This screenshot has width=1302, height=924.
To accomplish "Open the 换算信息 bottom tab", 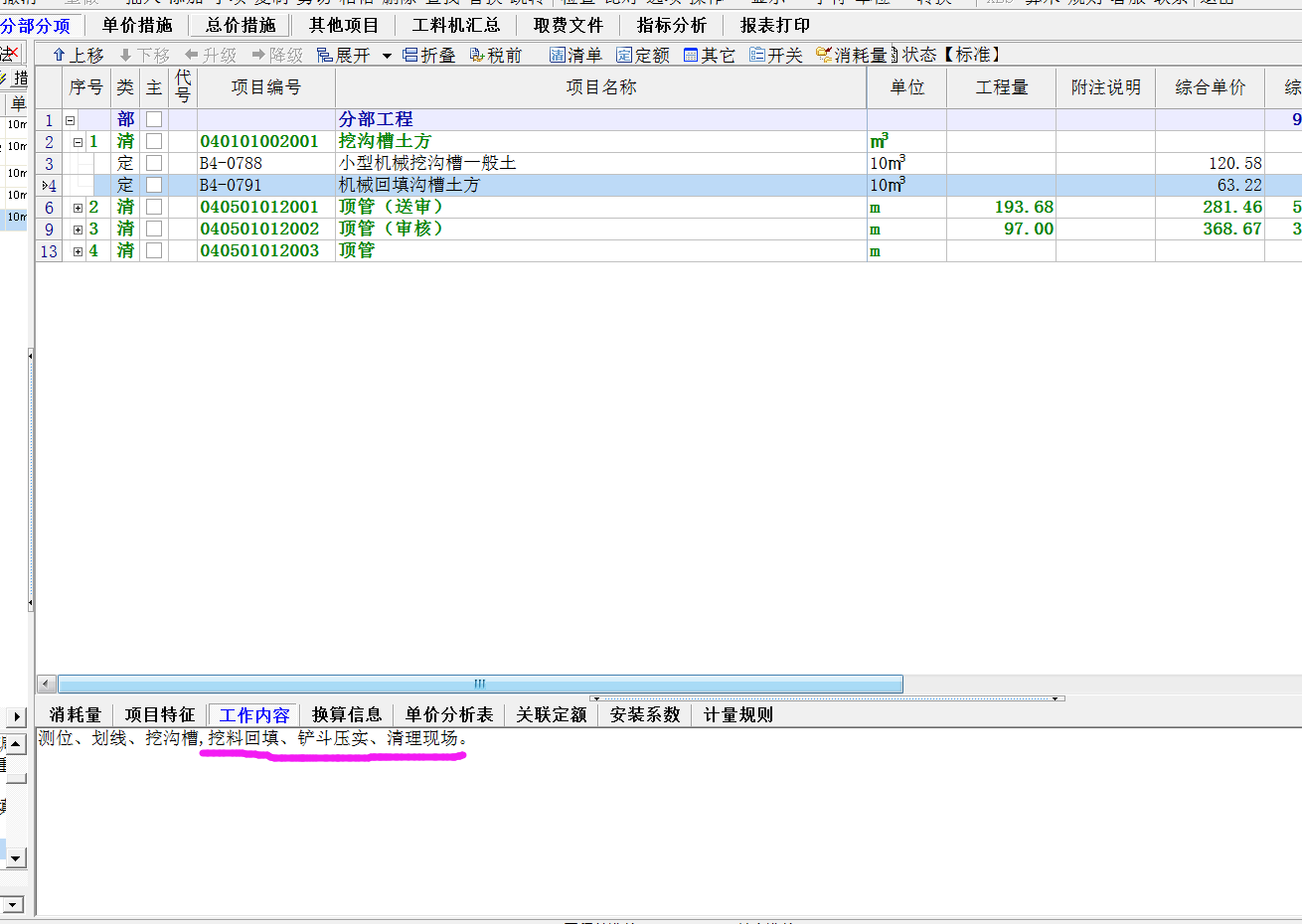I will [347, 714].
